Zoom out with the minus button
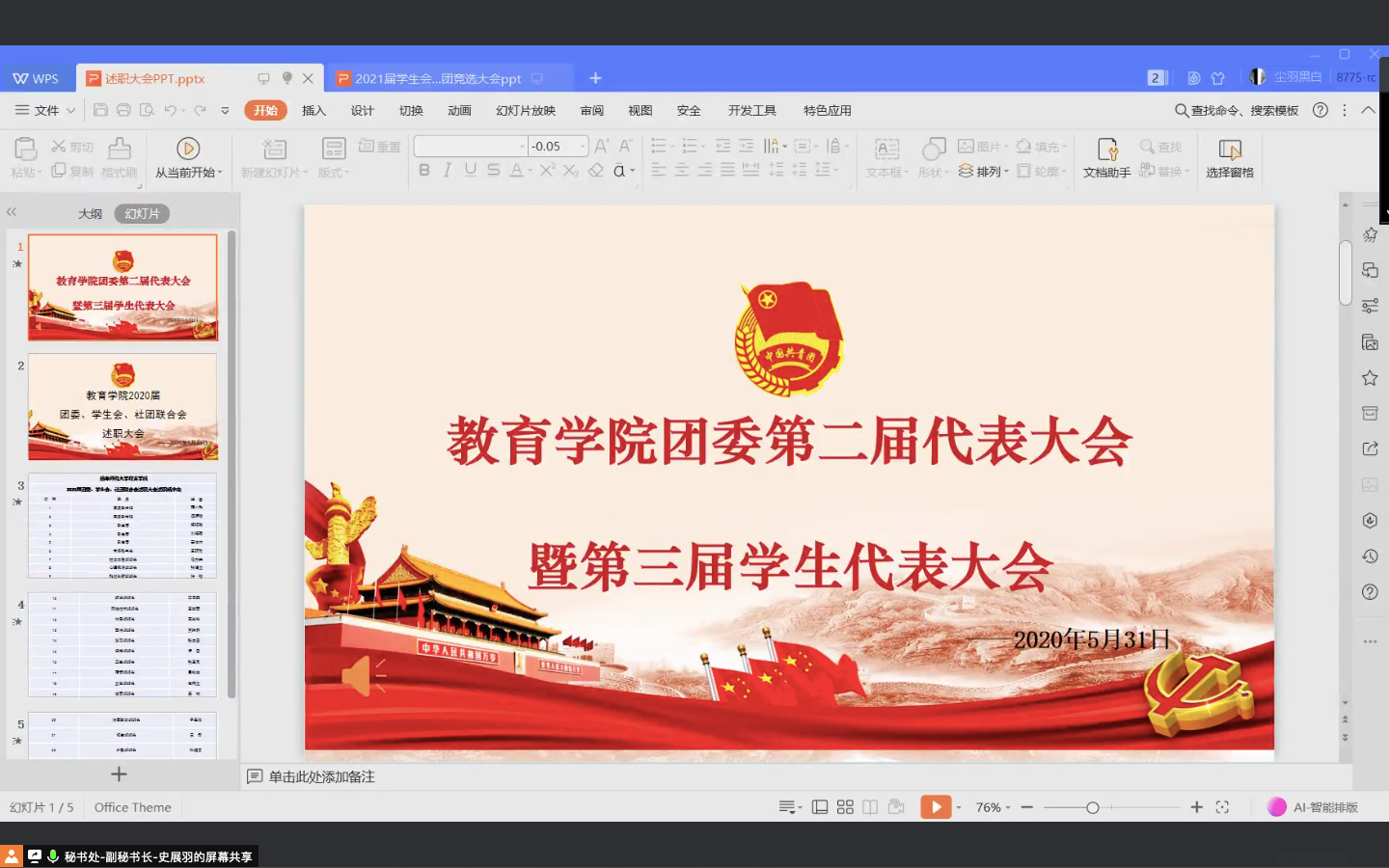The height and width of the screenshot is (868, 1389). pyautogui.click(x=1026, y=807)
